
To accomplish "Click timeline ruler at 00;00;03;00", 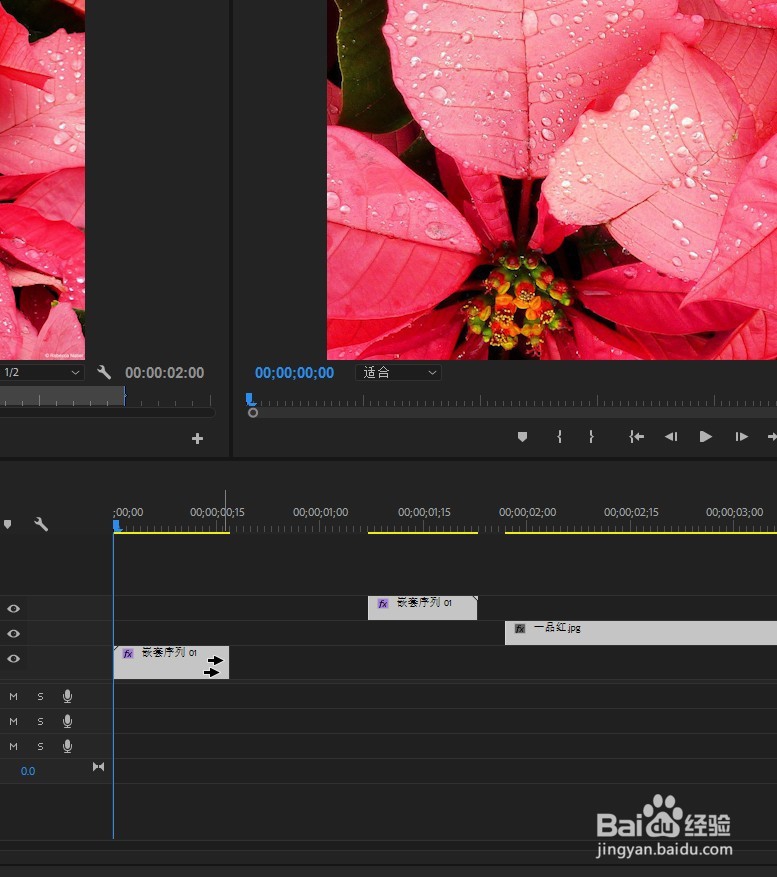I will (x=734, y=512).
